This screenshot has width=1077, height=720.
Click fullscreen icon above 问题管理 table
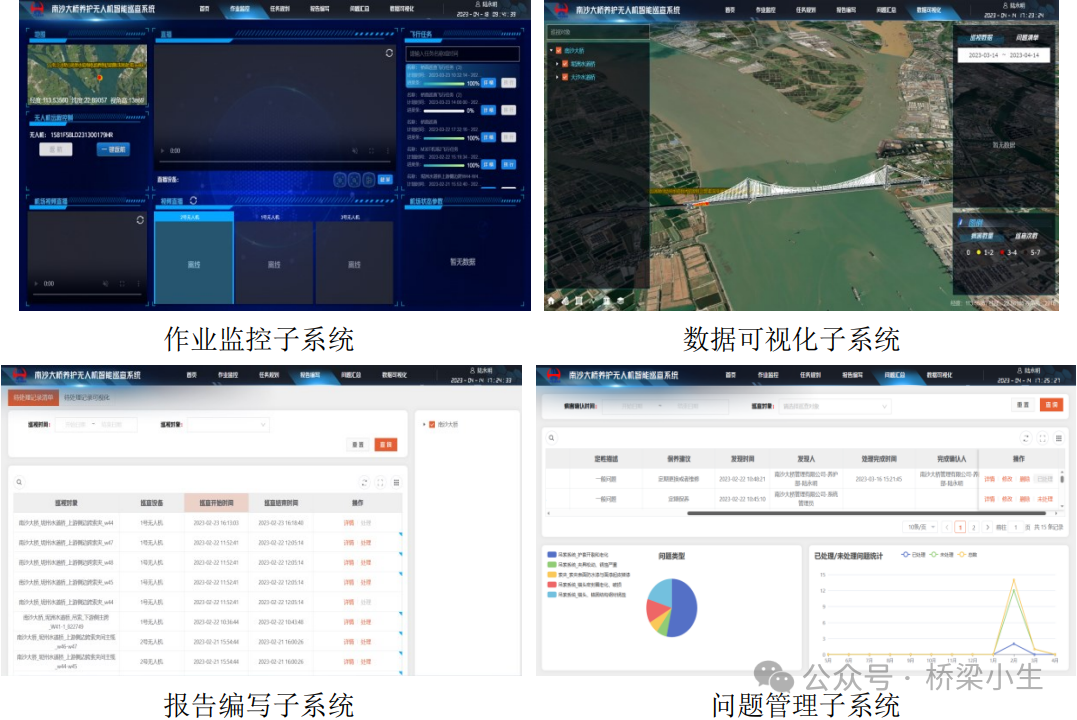pyautogui.click(x=1043, y=438)
